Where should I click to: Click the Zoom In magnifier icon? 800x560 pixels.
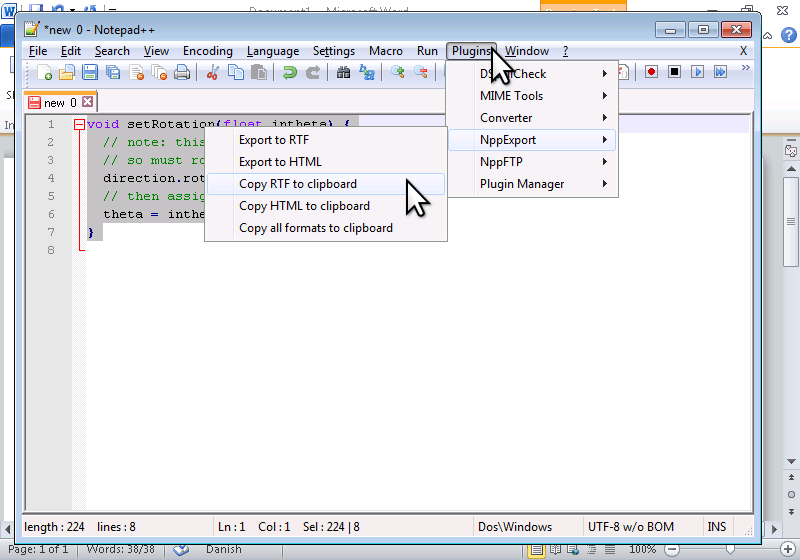[x=397, y=72]
